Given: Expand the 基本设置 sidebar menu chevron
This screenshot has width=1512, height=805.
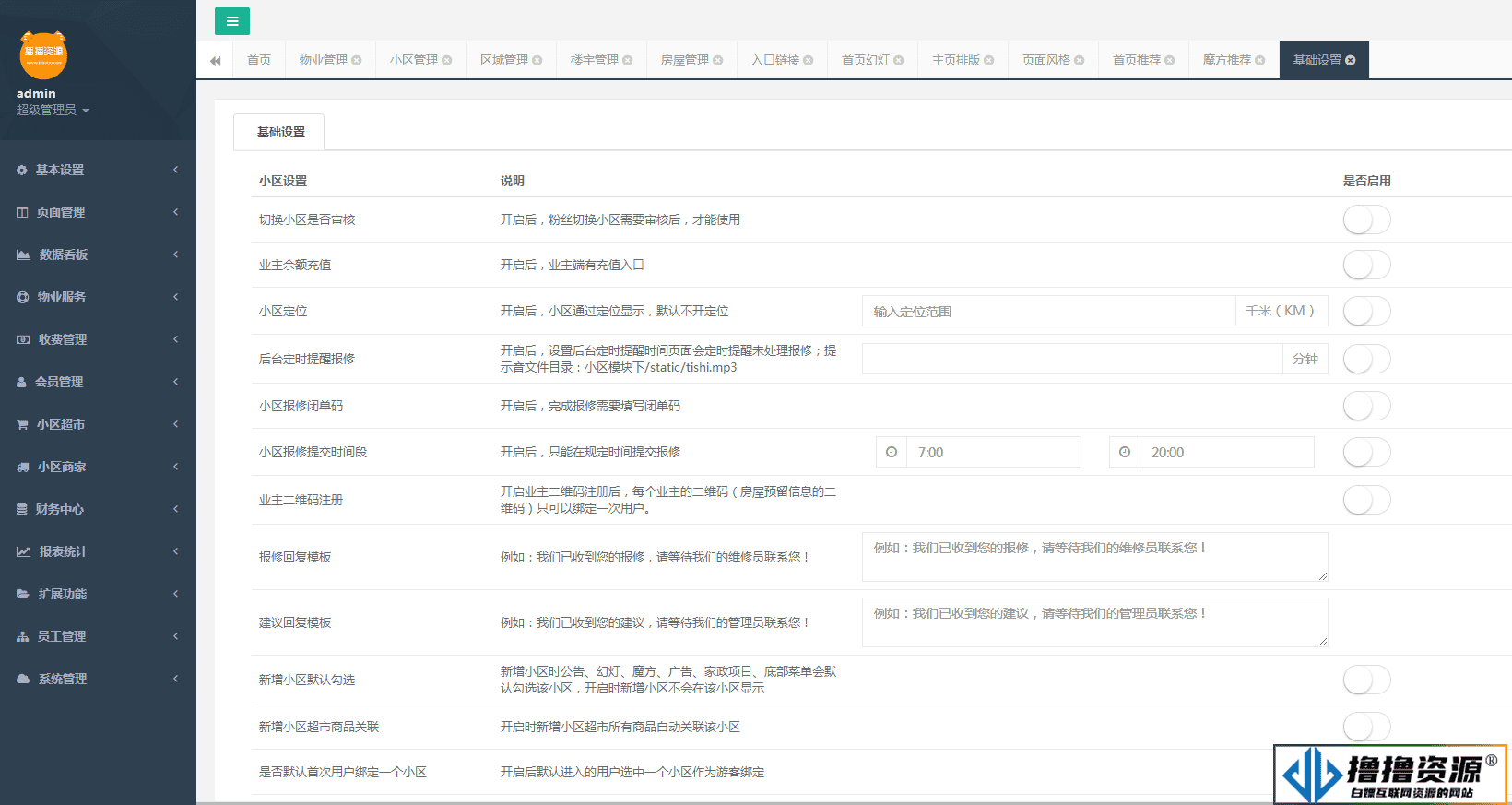Looking at the screenshot, I should coord(175,170).
